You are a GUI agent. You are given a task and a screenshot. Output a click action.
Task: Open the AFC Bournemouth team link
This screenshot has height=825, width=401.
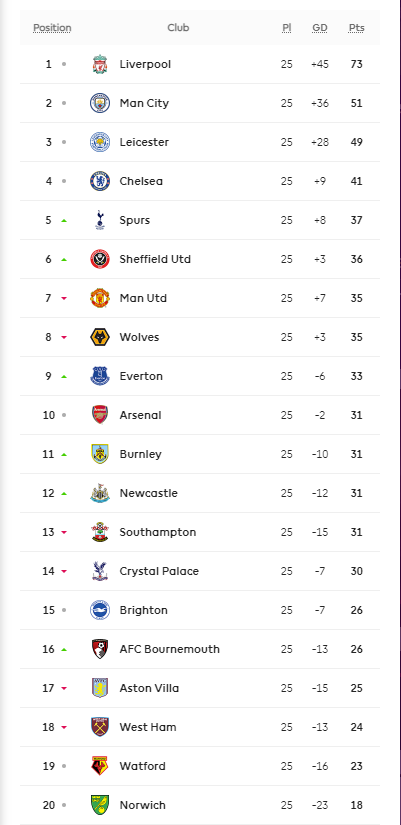[169, 649]
